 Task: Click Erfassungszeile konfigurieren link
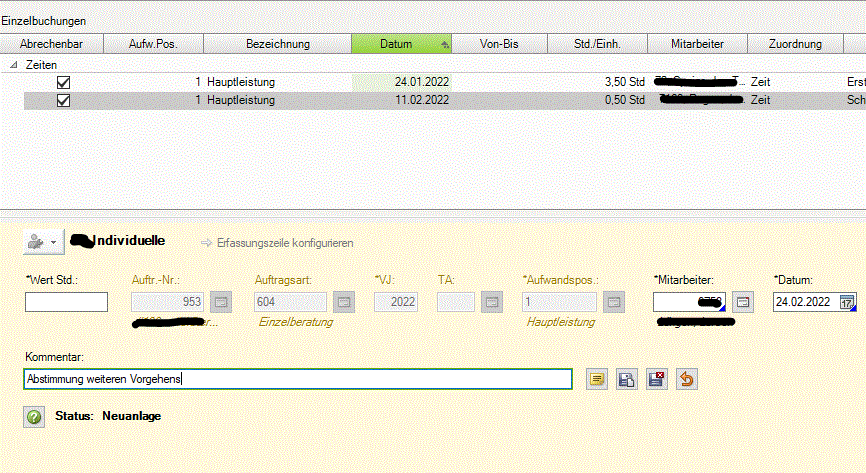pos(284,243)
